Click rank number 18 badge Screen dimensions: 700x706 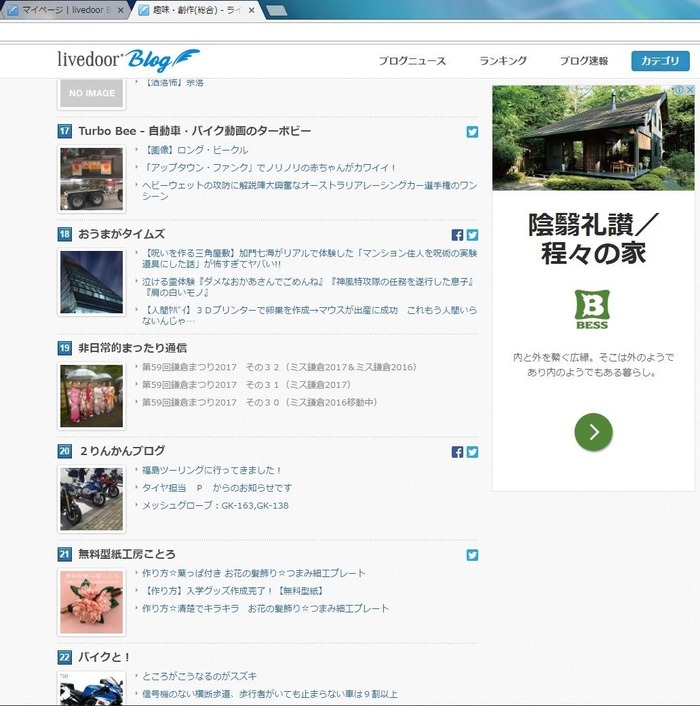(x=64, y=234)
